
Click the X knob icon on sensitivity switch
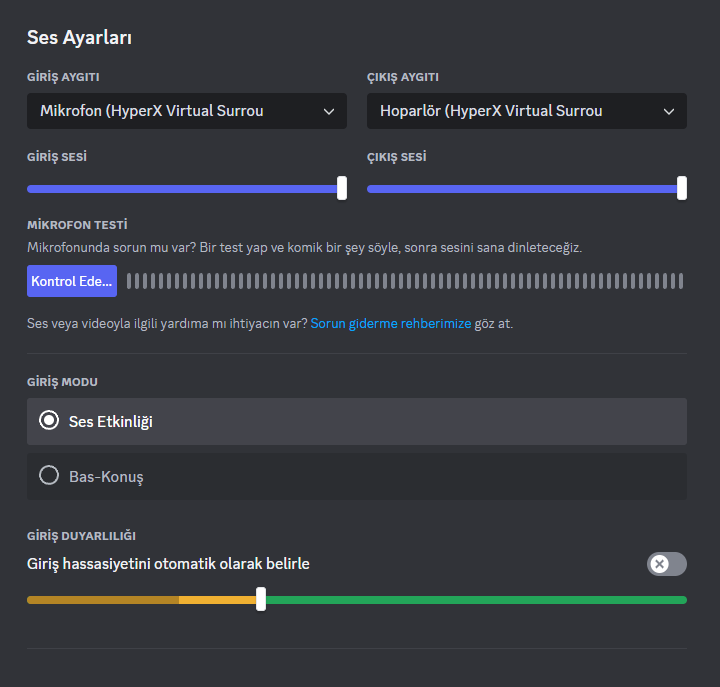pyautogui.click(x=659, y=564)
